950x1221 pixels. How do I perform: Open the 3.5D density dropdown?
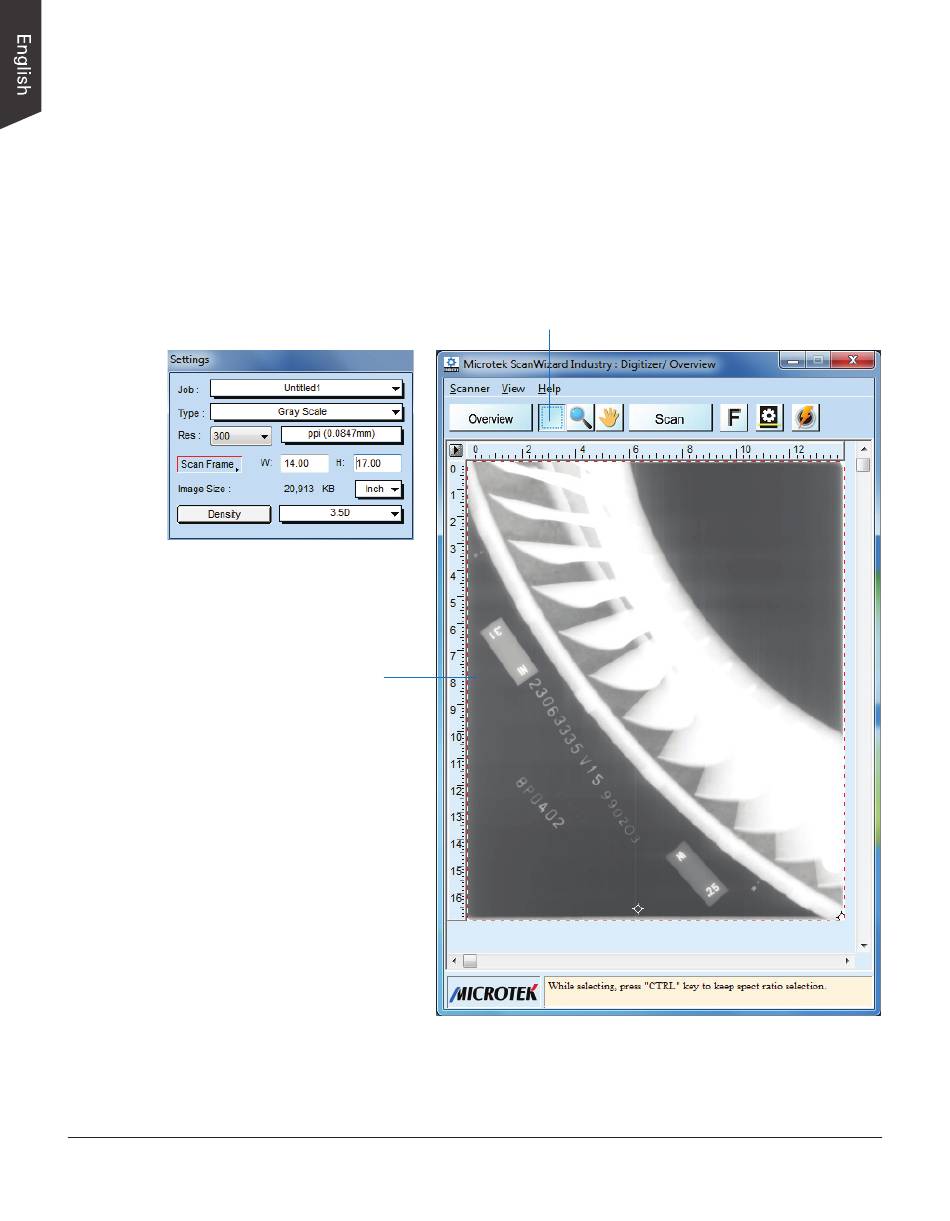[340, 514]
